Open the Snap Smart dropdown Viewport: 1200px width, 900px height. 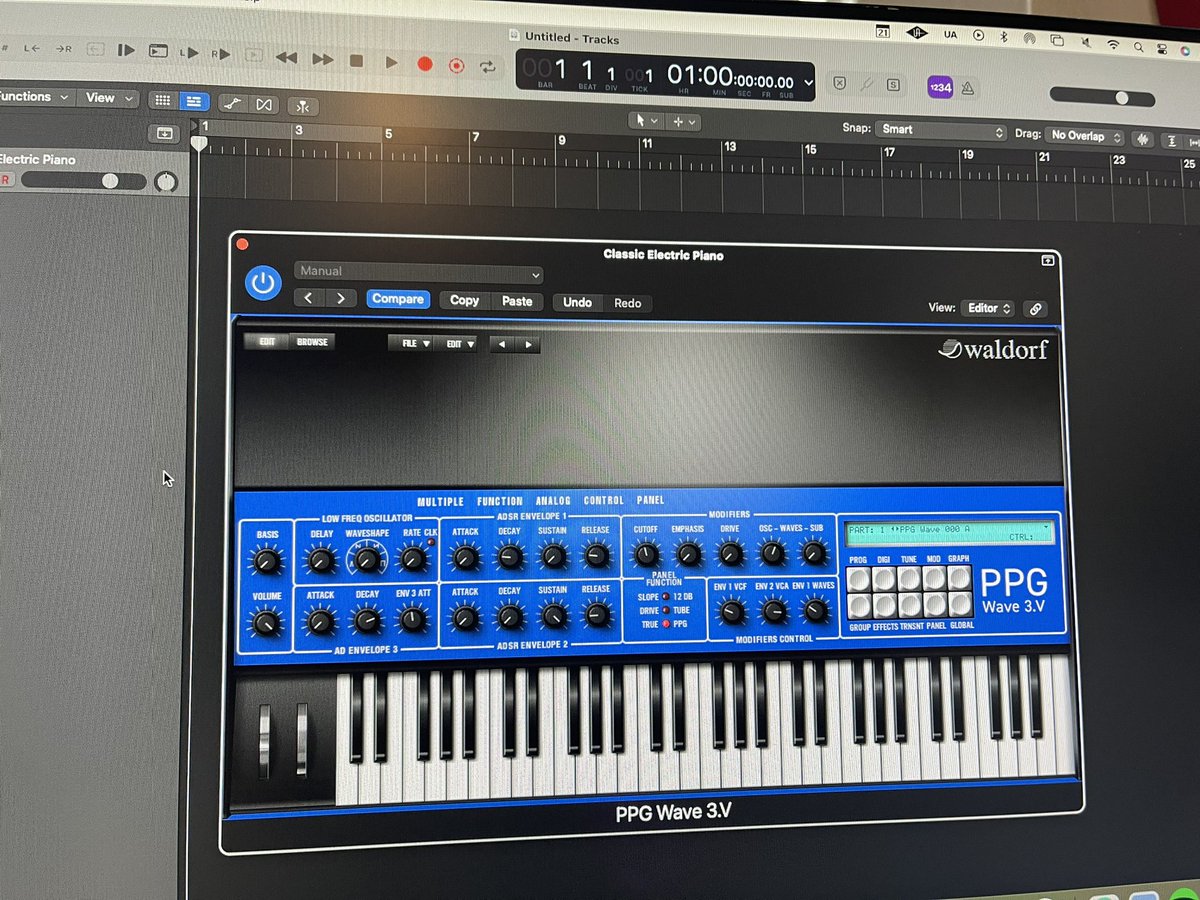[x=940, y=131]
